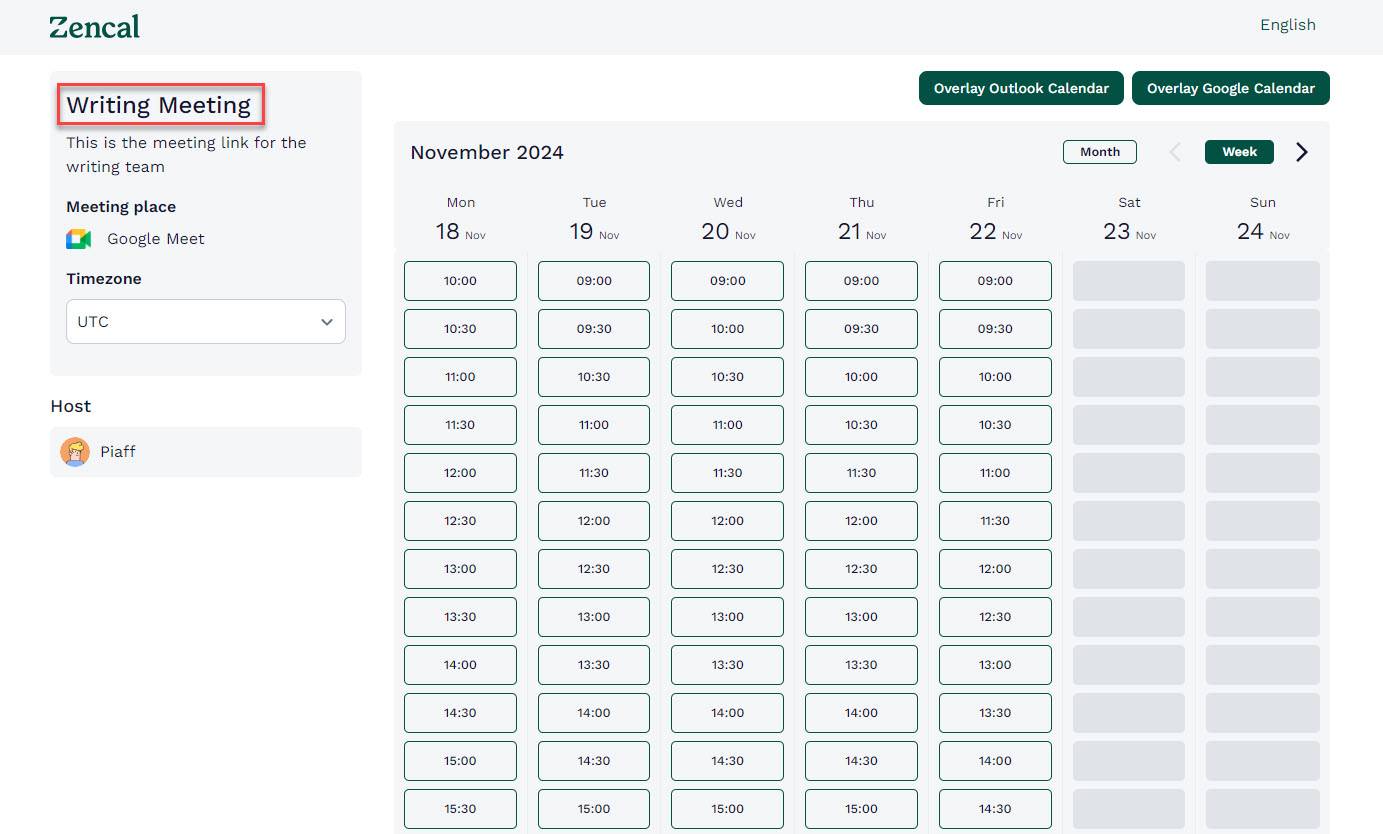Open the English language selector
Viewport: 1383px width, 834px height.
1287,24
